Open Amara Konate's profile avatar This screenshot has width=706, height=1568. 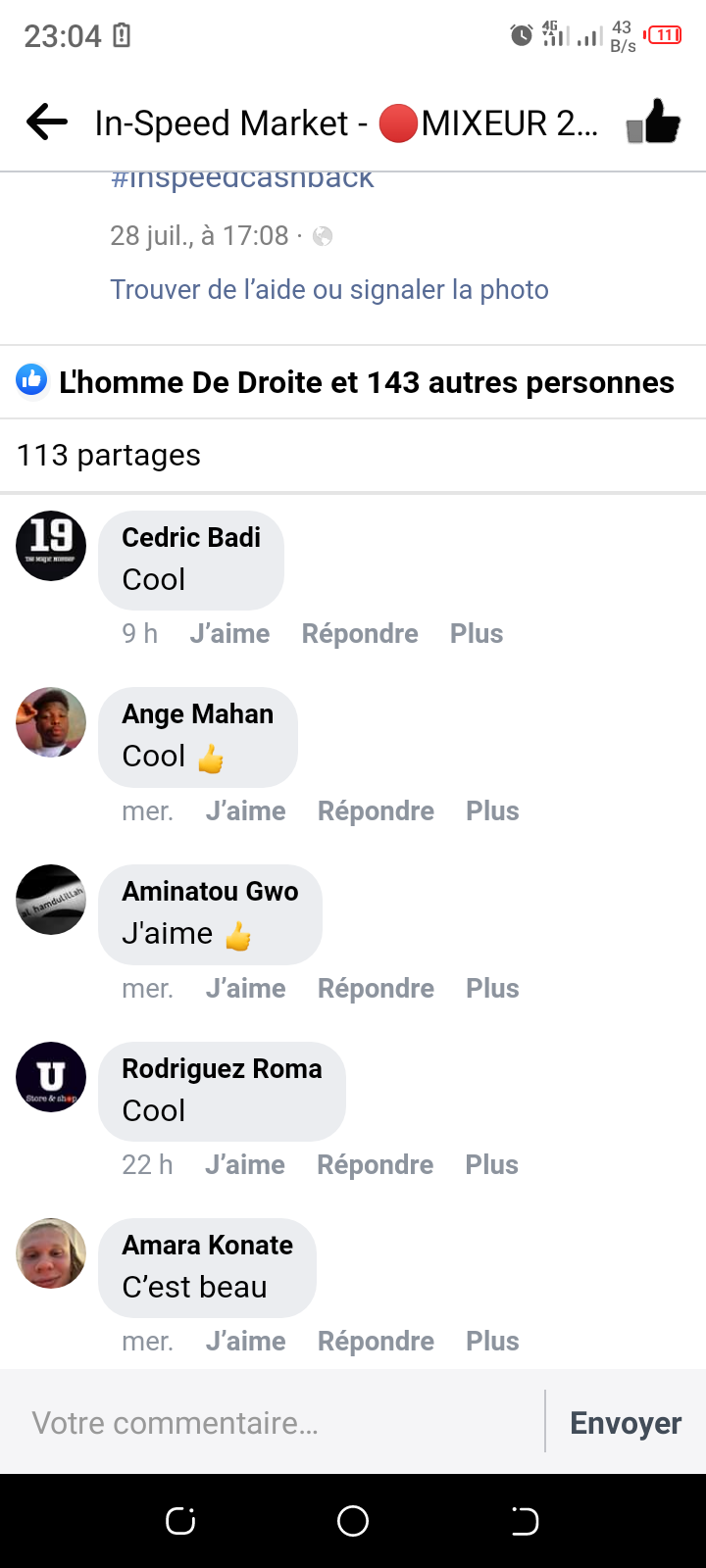[51, 1253]
